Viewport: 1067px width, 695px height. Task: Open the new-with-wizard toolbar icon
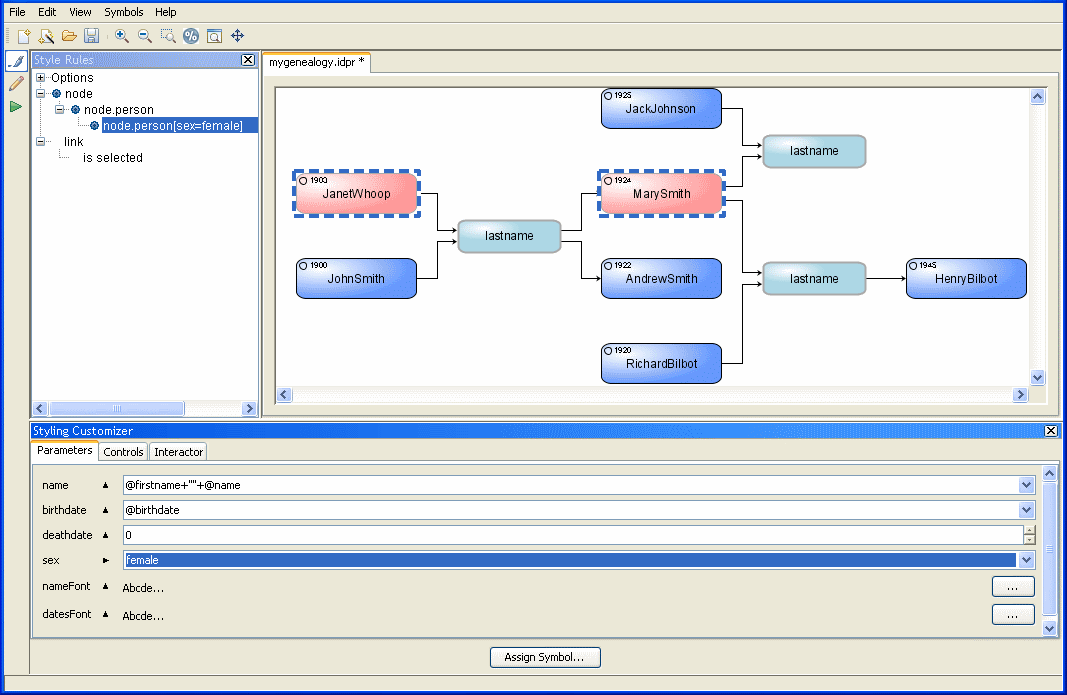[x=46, y=36]
